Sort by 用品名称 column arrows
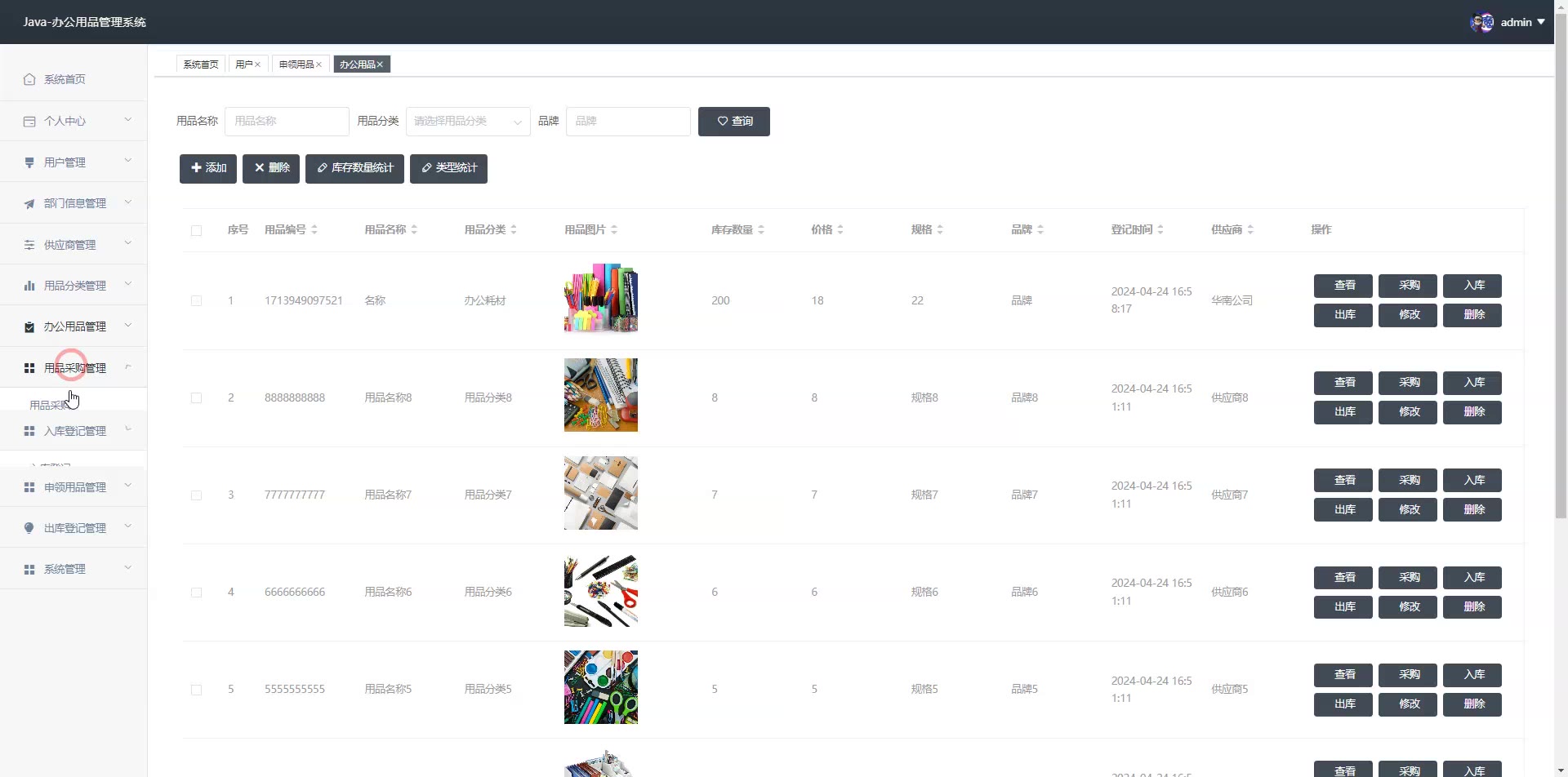 tap(414, 230)
